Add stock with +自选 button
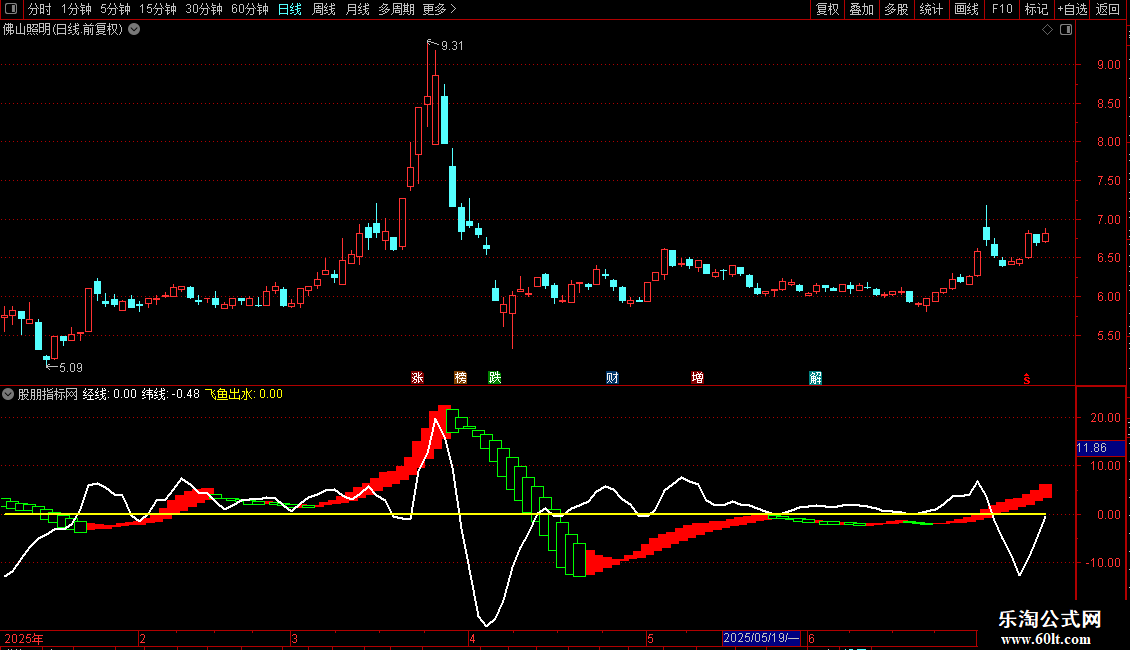Viewport: 1130px width, 650px height. click(1072, 9)
